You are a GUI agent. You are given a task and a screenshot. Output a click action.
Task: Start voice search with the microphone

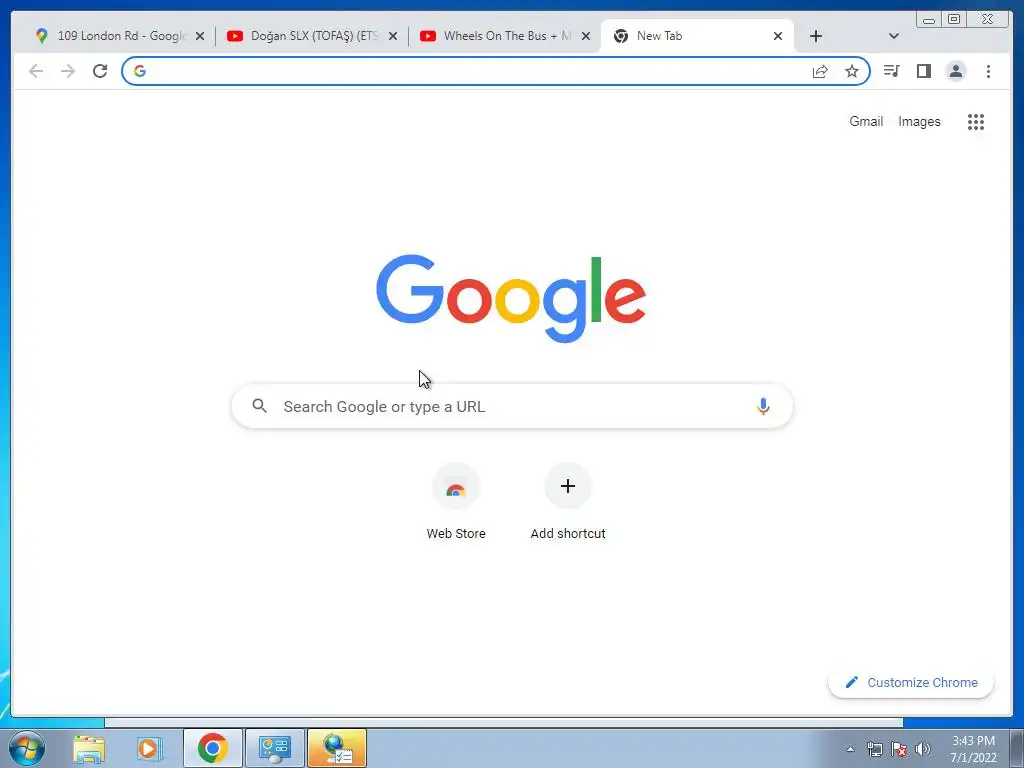click(x=763, y=406)
